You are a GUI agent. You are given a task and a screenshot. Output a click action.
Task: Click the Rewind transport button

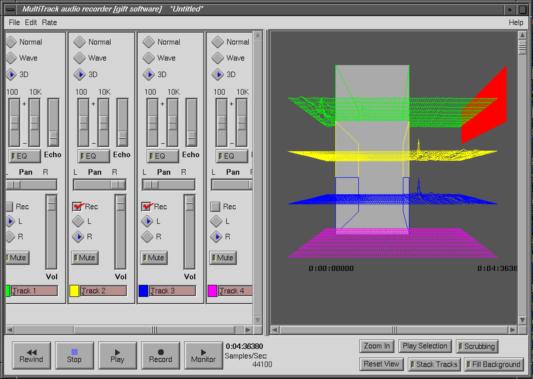pos(32,356)
